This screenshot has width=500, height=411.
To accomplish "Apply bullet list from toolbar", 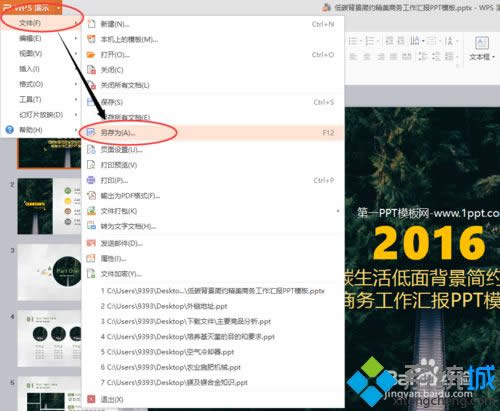I will pos(354,41).
